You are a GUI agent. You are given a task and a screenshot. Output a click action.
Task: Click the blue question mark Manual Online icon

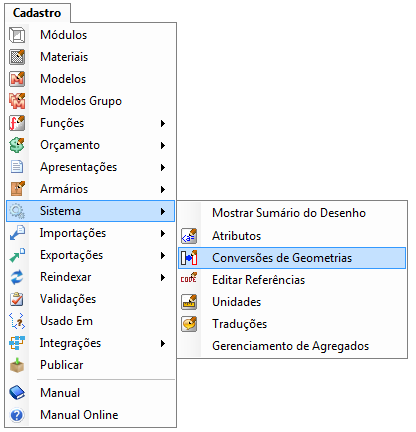pyautogui.click(x=17, y=415)
